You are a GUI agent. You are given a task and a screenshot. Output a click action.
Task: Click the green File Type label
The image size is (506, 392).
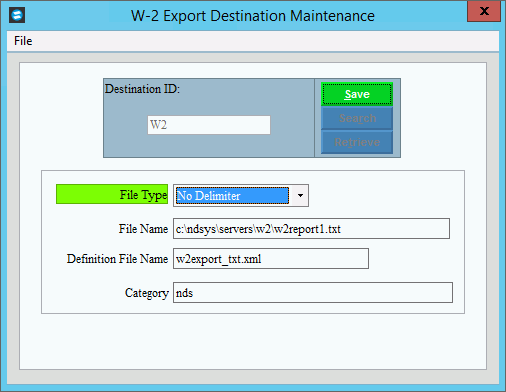click(112, 194)
